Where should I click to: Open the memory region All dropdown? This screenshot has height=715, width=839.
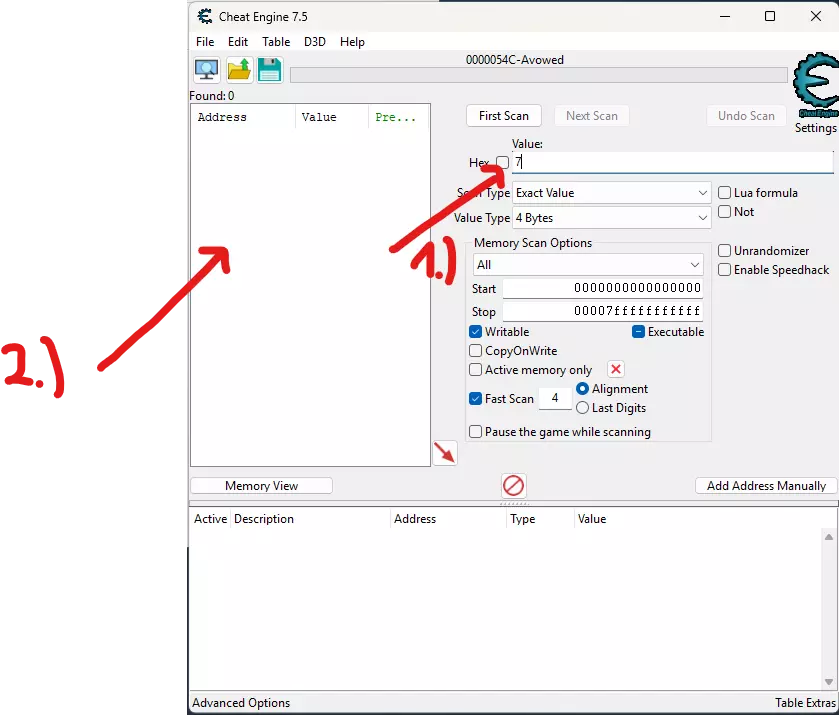(588, 265)
